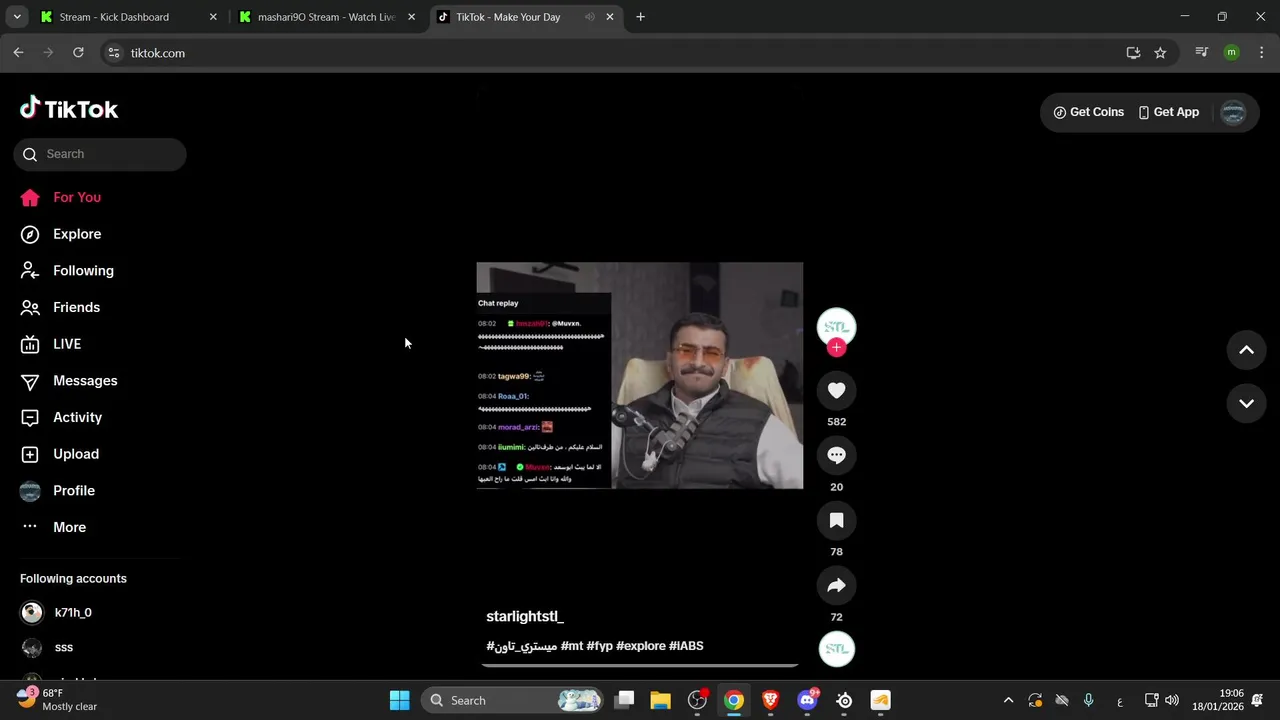This screenshot has height=720, width=1280.
Task: Open the Chrome three-dot menu
Action: tap(1260, 53)
